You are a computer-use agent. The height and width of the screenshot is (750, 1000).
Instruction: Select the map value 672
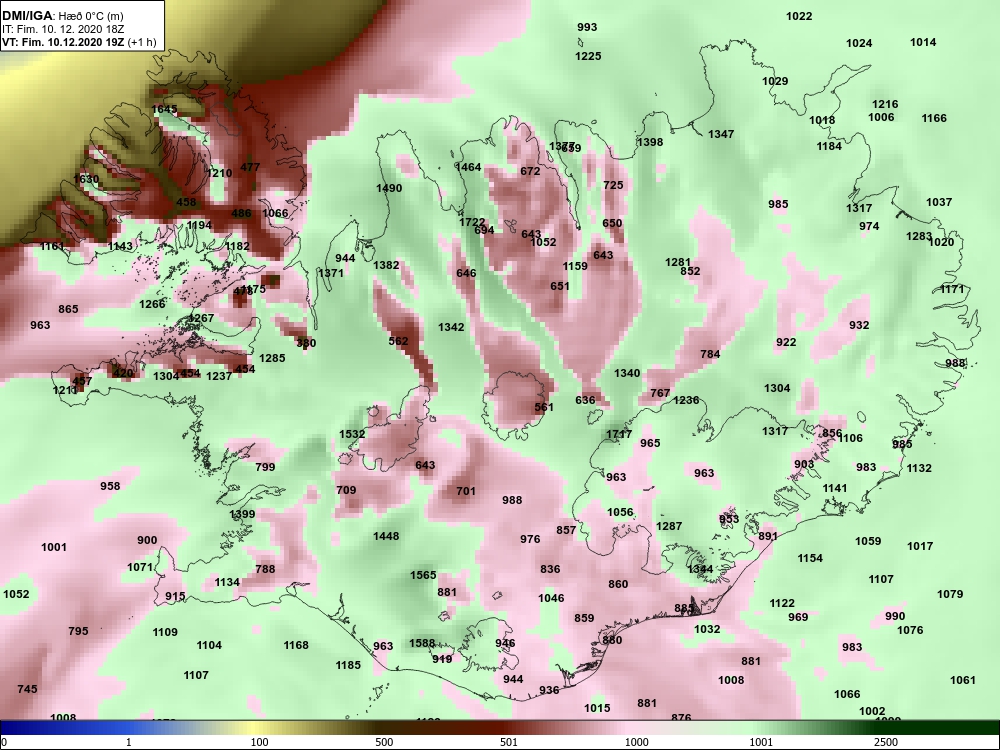pos(530,171)
